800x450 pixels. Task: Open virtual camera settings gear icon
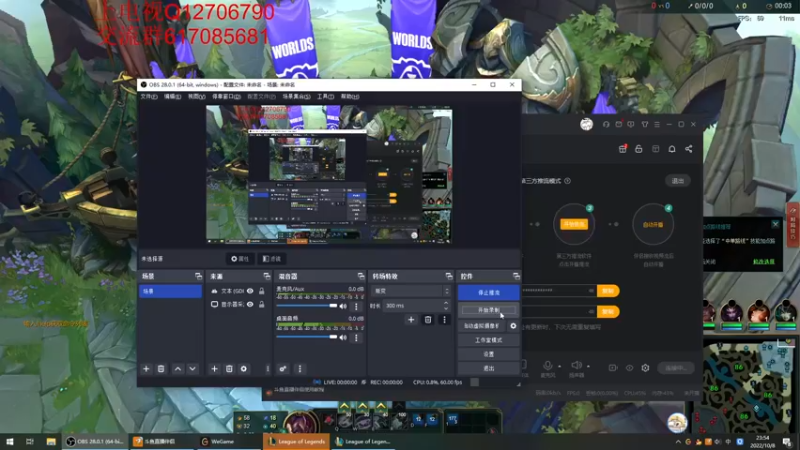513,326
